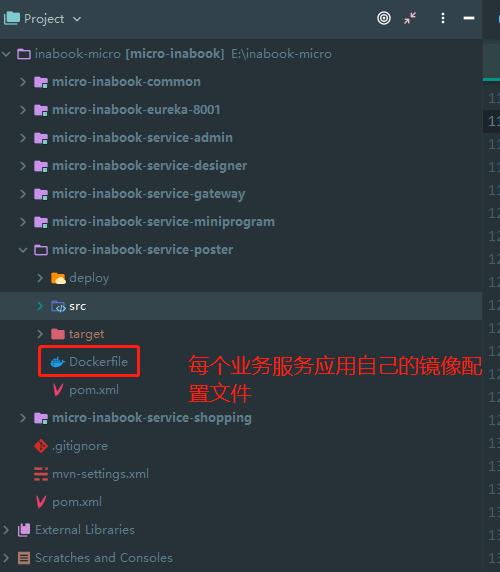Viewport: 500px width, 572px height.
Task: Select the micro-inabook-service-gateway module
Action: pyautogui.click(x=148, y=194)
